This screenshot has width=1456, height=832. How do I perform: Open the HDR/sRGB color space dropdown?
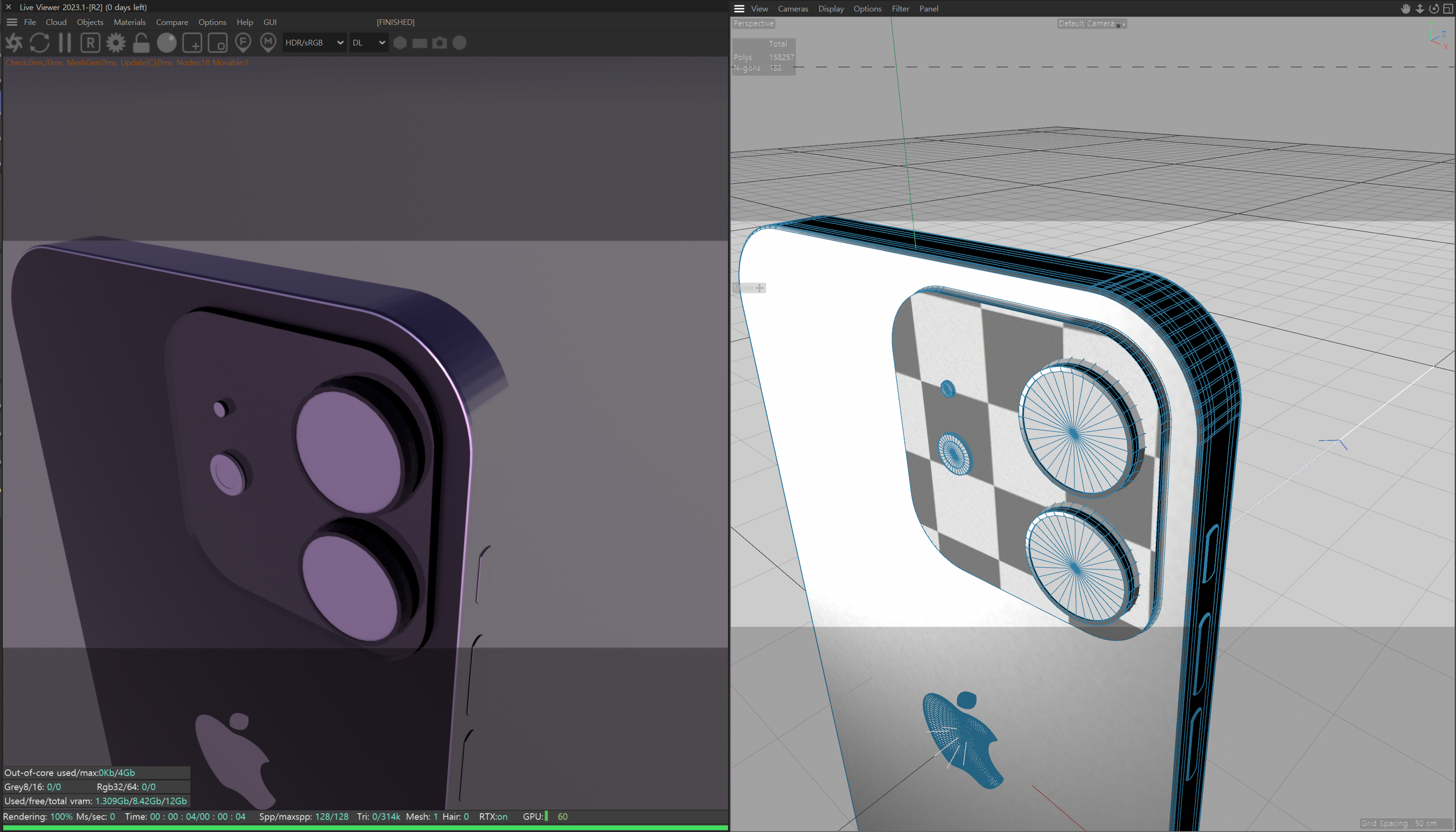coord(315,43)
